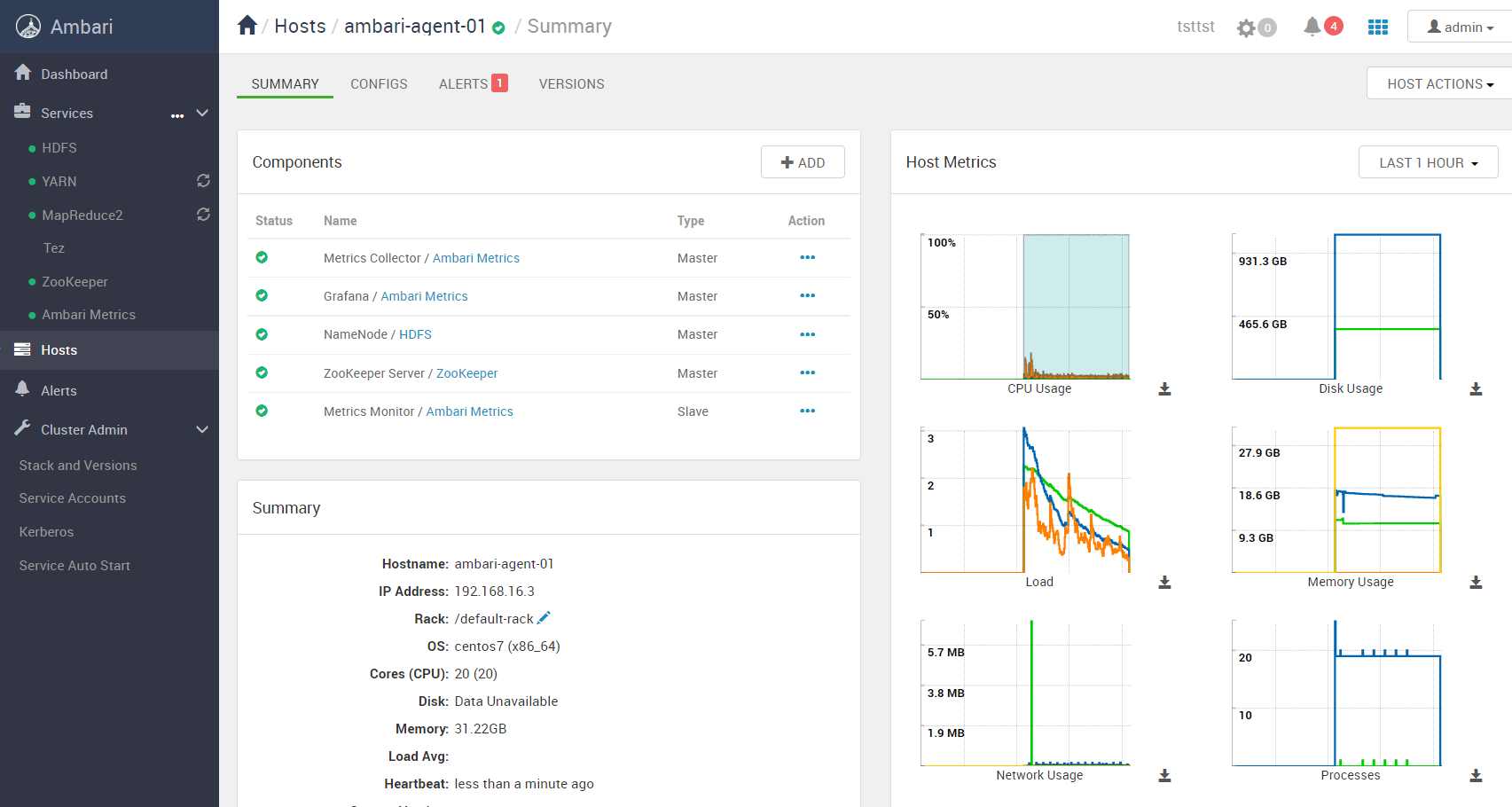Open the Load graph thumbnail
The height and width of the screenshot is (807, 1512).
coord(1025,500)
